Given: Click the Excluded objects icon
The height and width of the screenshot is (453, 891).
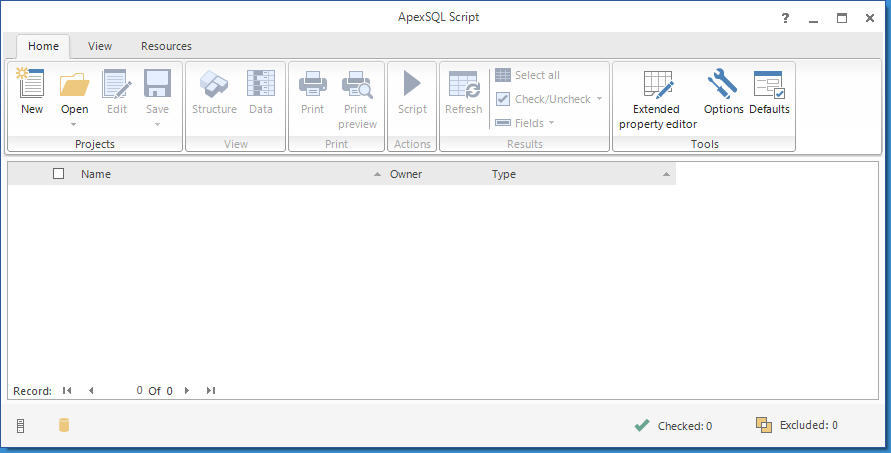Looking at the screenshot, I should coord(764,425).
